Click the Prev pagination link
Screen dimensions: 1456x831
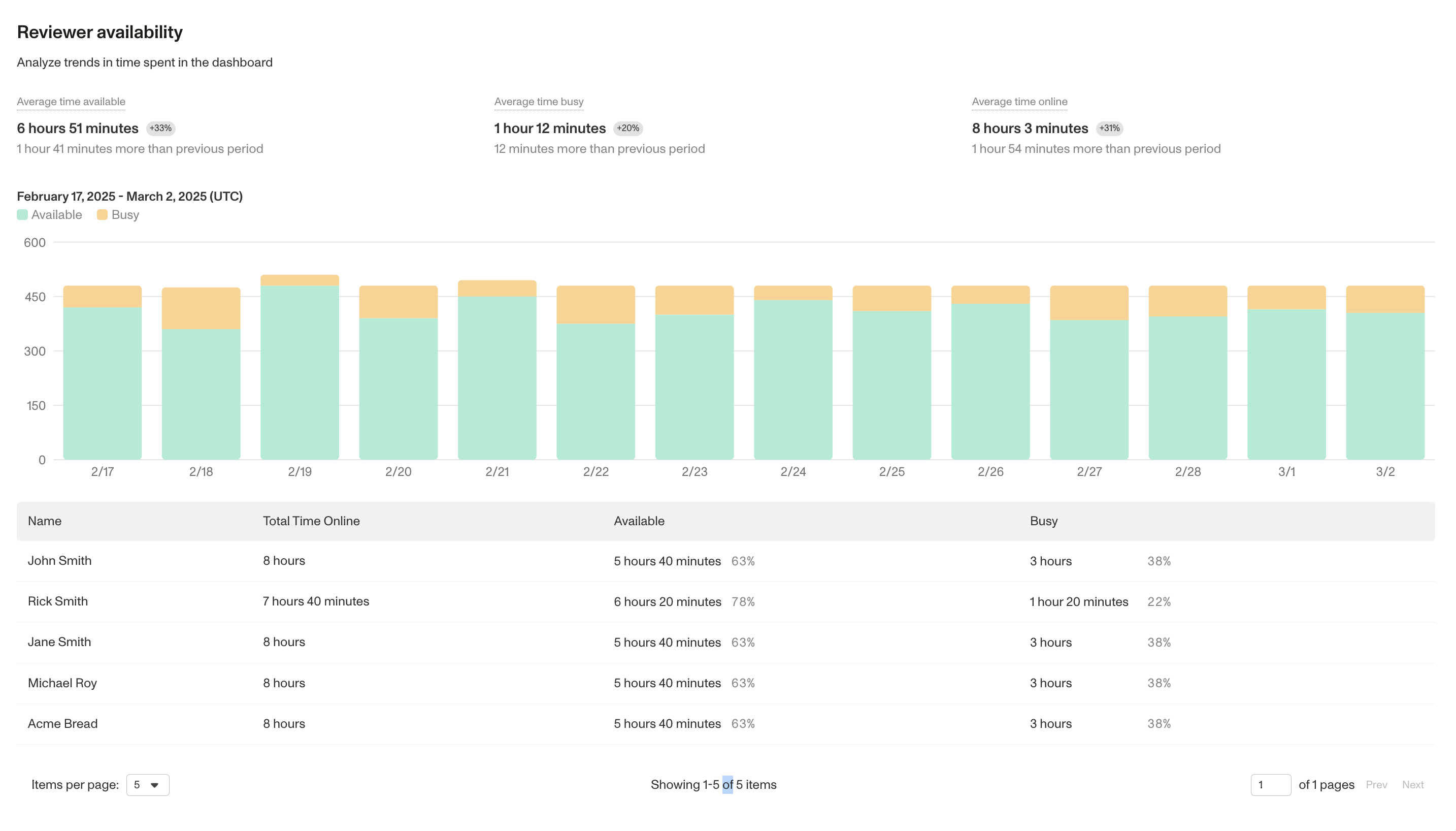1376,785
